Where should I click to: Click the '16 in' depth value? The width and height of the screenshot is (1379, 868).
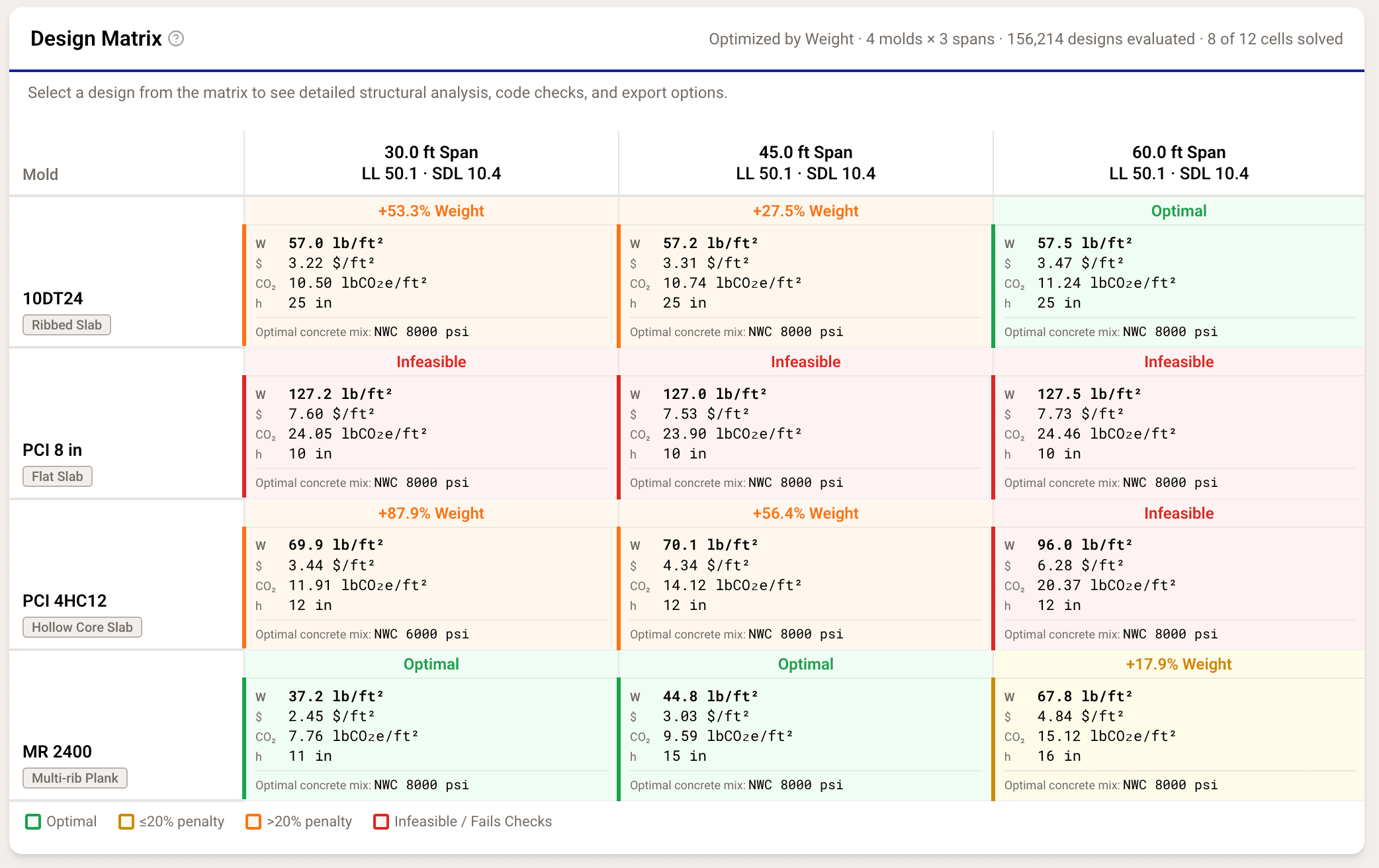(x=1059, y=756)
